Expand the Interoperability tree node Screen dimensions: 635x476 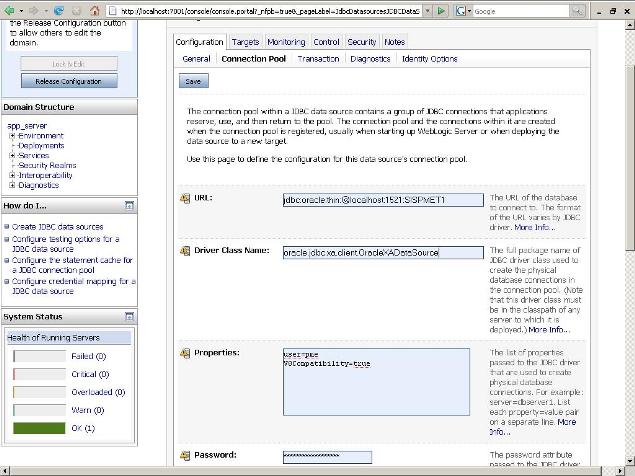[x=12, y=175]
